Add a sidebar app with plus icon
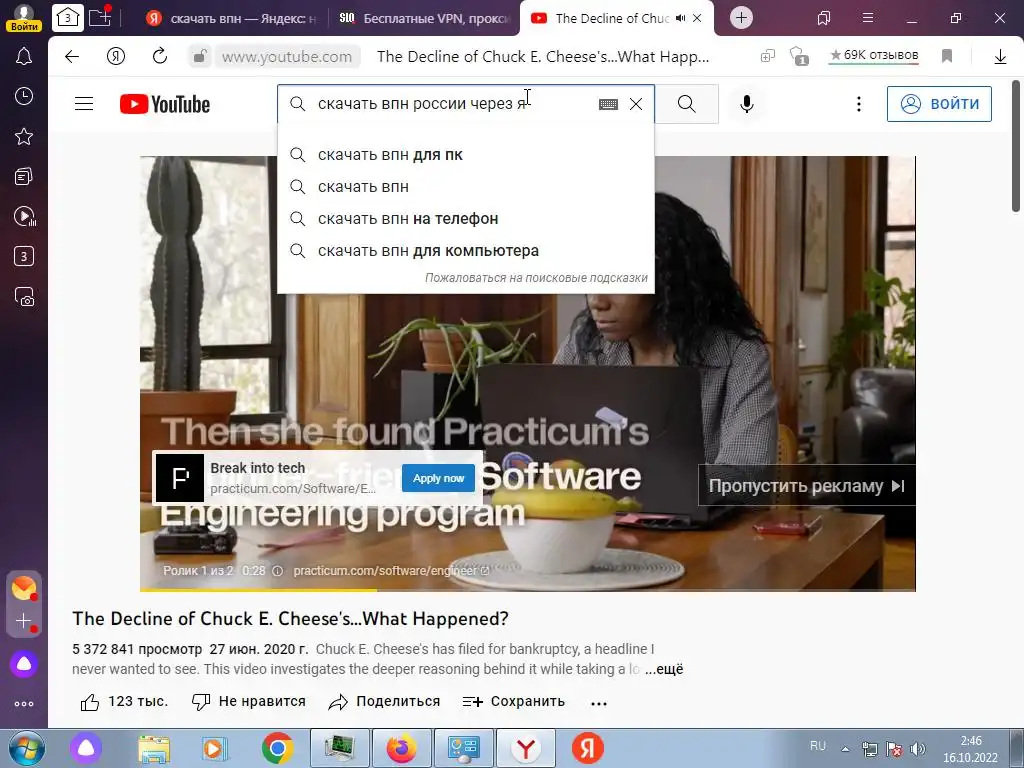The width and height of the screenshot is (1024, 768). tap(24, 621)
